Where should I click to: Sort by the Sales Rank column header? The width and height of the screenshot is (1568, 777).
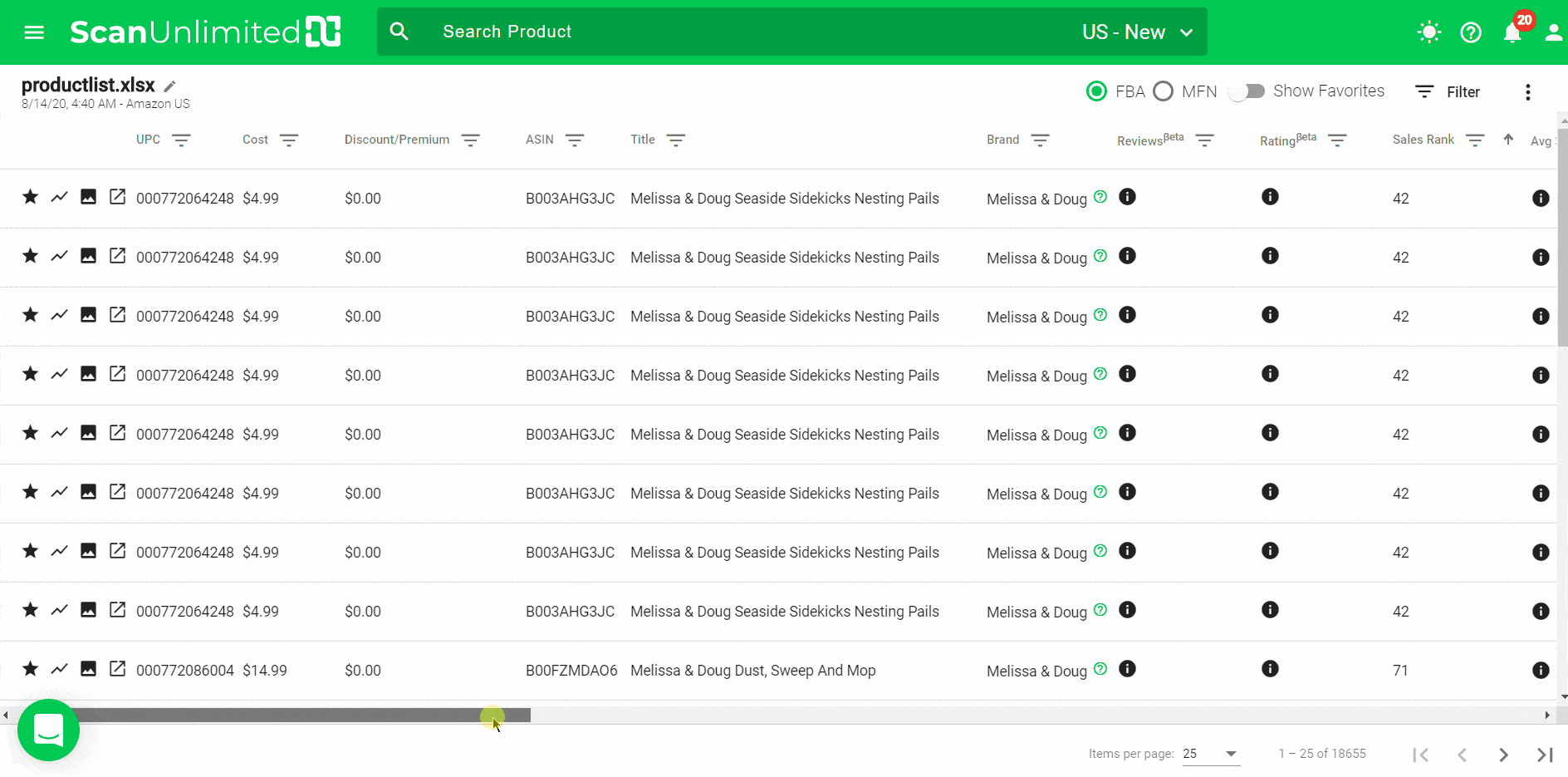[1423, 140]
